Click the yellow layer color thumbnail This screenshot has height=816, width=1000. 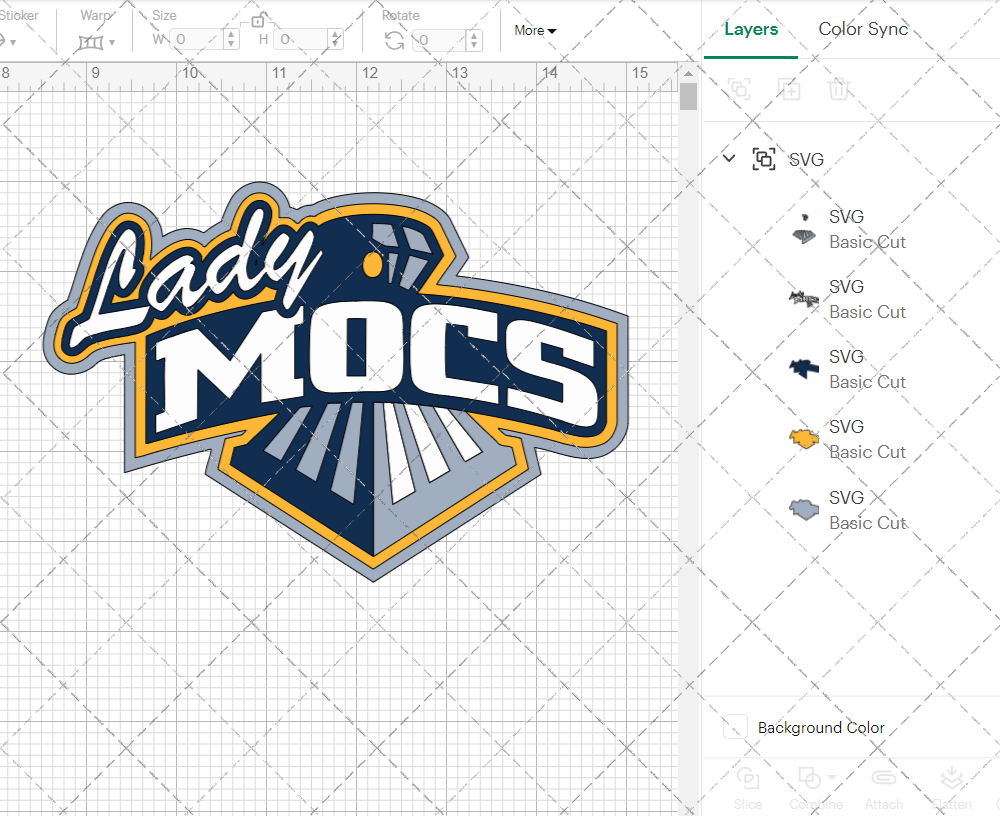[x=803, y=438]
